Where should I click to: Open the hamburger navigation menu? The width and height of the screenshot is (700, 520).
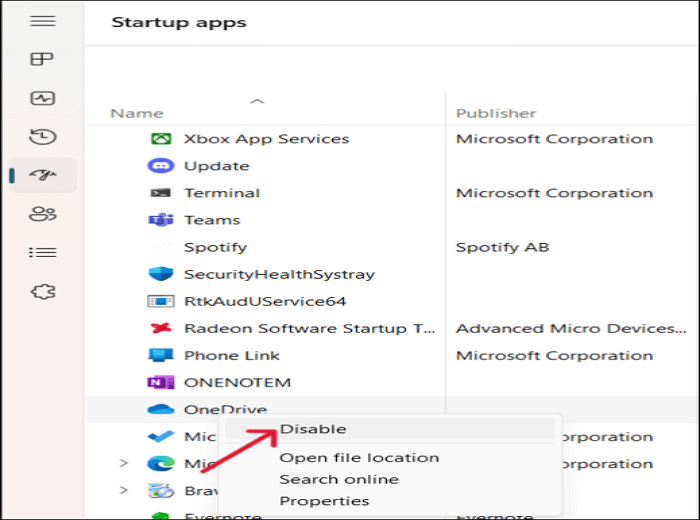(x=43, y=21)
